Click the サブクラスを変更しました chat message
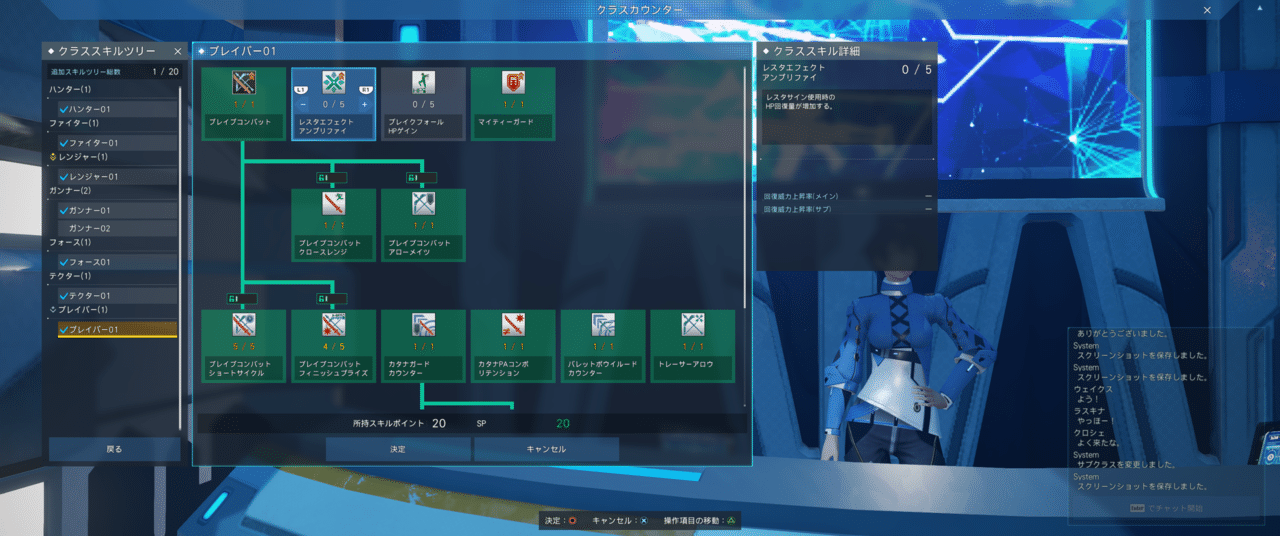The width and height of the screenshot is (1280, 536). tap(1125, 464)
